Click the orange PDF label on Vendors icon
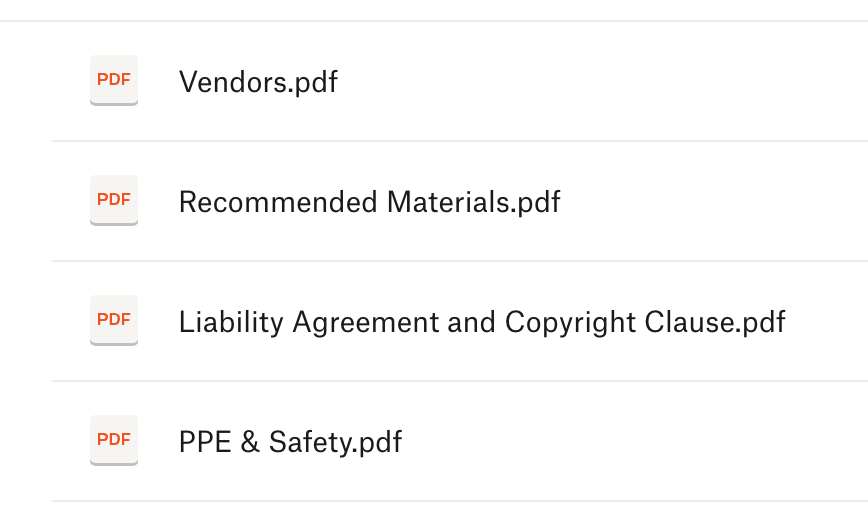Screen dimensions: 868x524 pos(114,80)
